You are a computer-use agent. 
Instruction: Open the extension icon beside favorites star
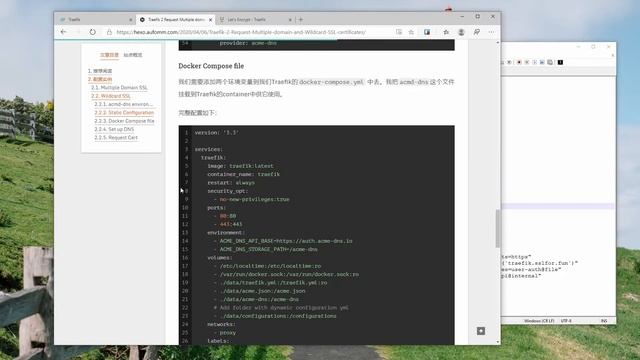point(427,32)
